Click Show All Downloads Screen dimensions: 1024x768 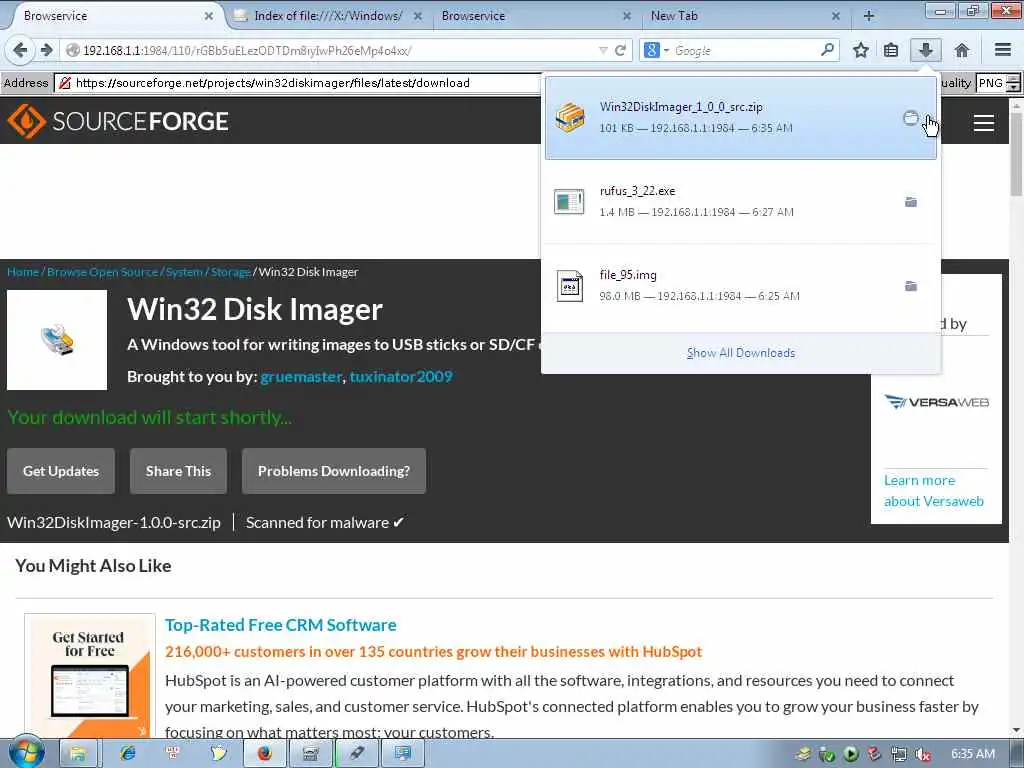coord(741,353)
